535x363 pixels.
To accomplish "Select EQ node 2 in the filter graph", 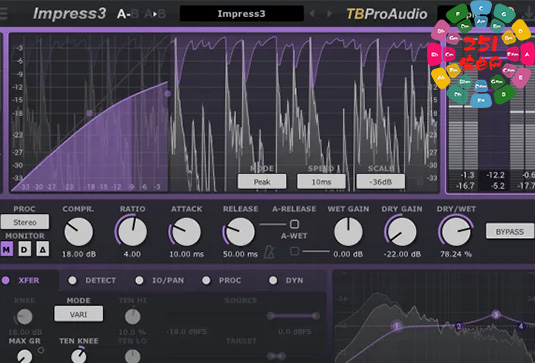I will click(x=459, y=326).
